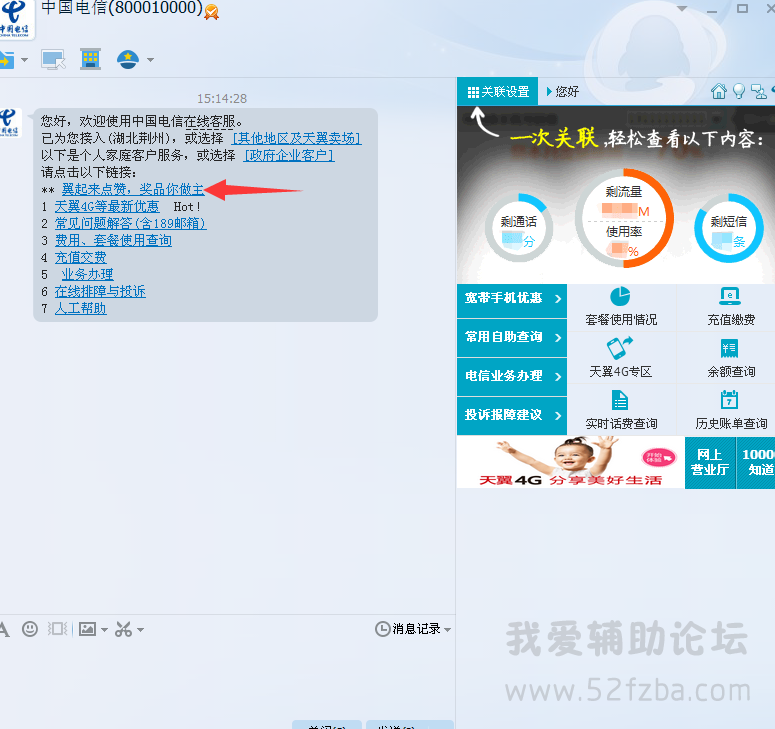The image size is (775, 729).
Task: Expand the 宽带手机优惠 menu
Action: [512, 298]
